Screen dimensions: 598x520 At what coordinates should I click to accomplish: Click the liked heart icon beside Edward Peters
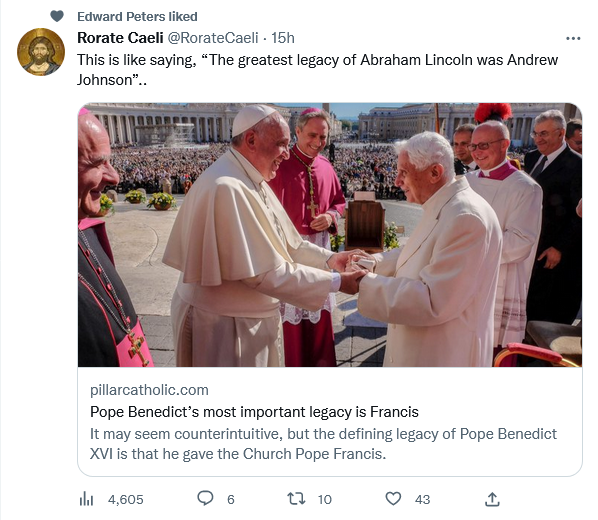coord(57,16)
